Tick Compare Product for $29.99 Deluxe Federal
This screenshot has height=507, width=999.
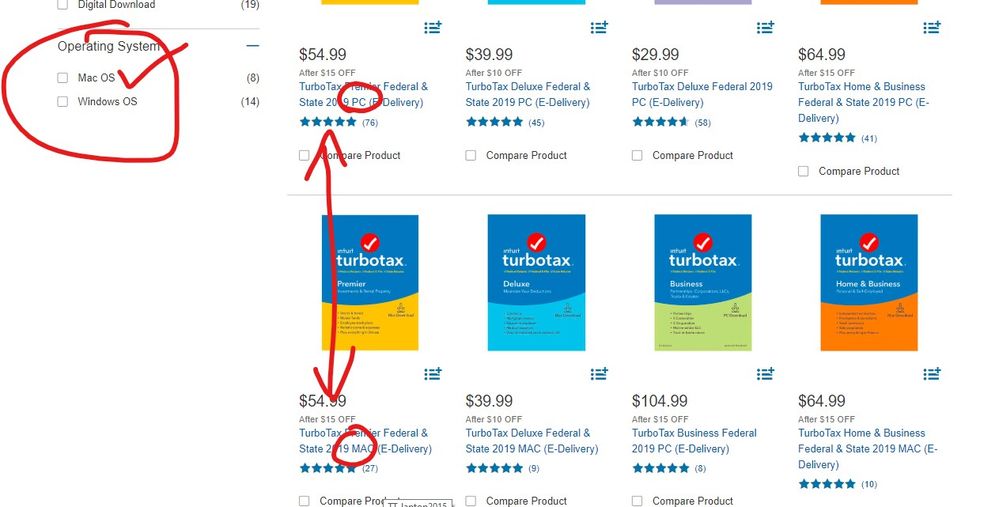tap(637, 155)
